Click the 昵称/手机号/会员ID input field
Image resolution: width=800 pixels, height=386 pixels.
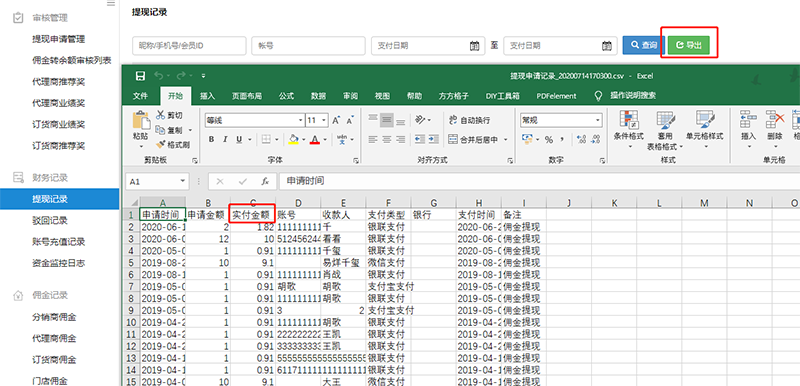point(189,45)
